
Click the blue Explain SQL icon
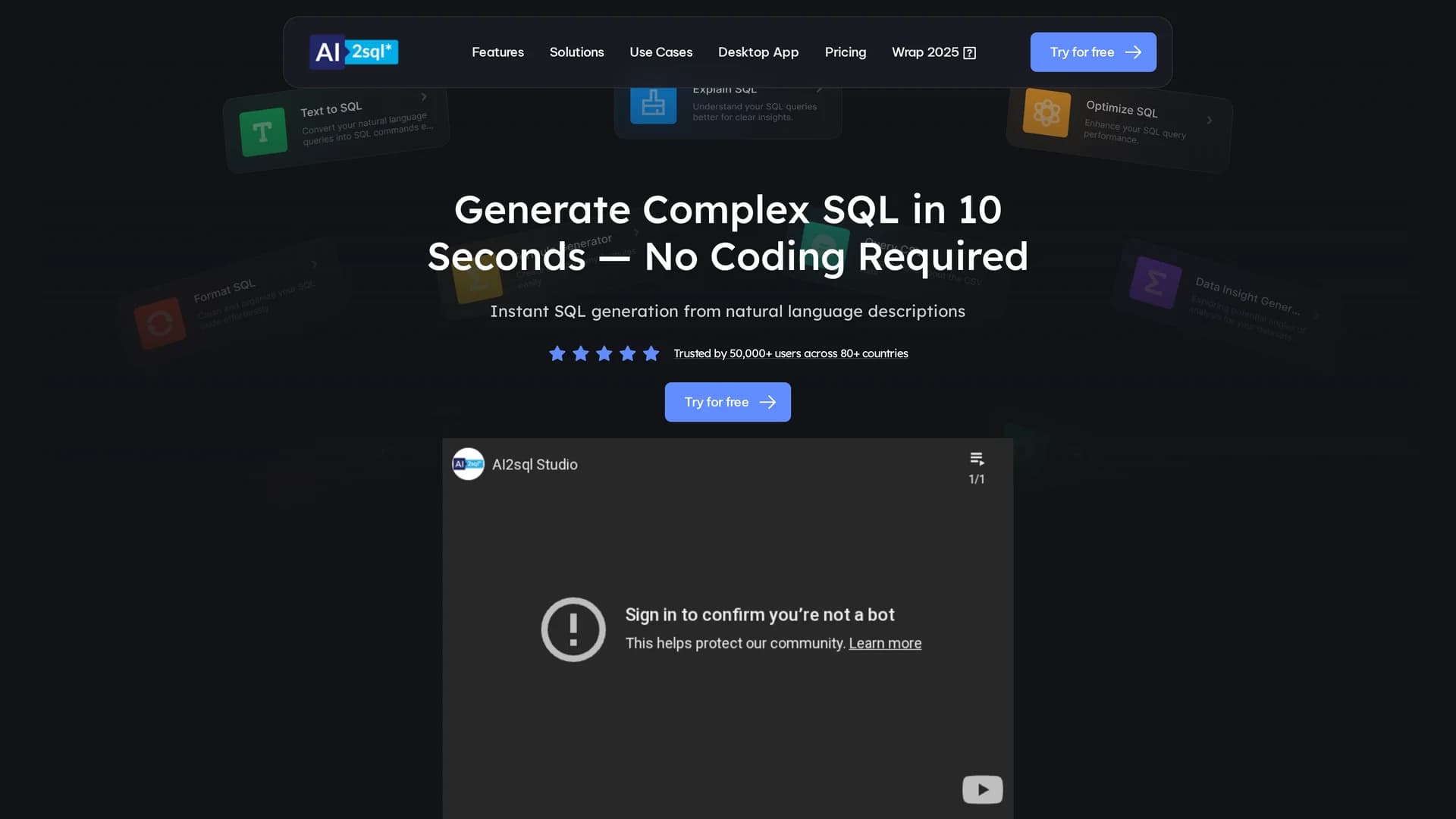pyautogui.click(x=653, y=105)
